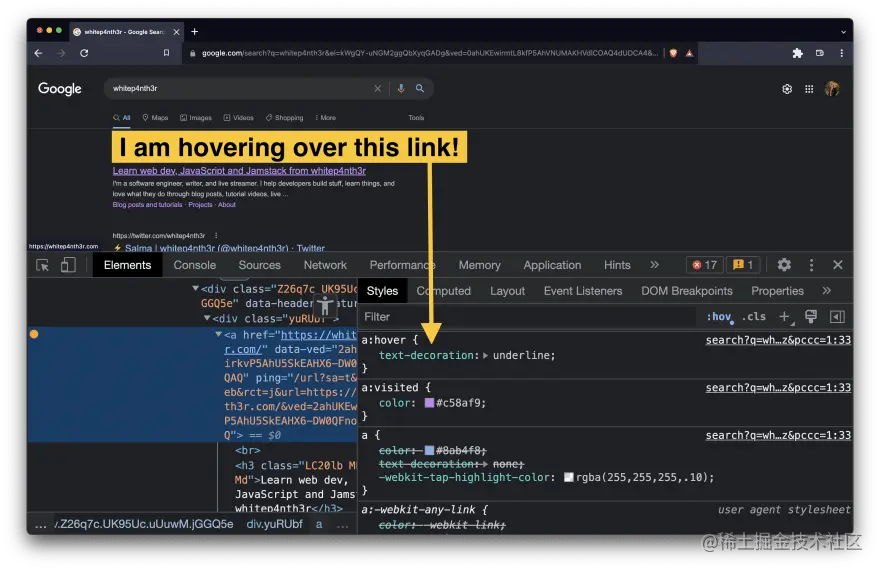
Task: Select the Styles pane tab
Action: pos(382,291)
